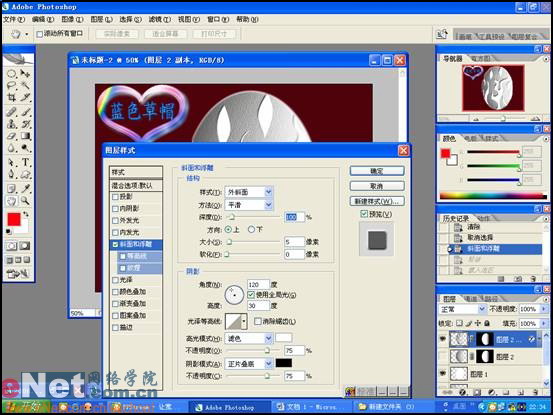Open Hand tool preset picker in options bar
Viewport: 553px width, 415px height.
[x=27, y=34]
